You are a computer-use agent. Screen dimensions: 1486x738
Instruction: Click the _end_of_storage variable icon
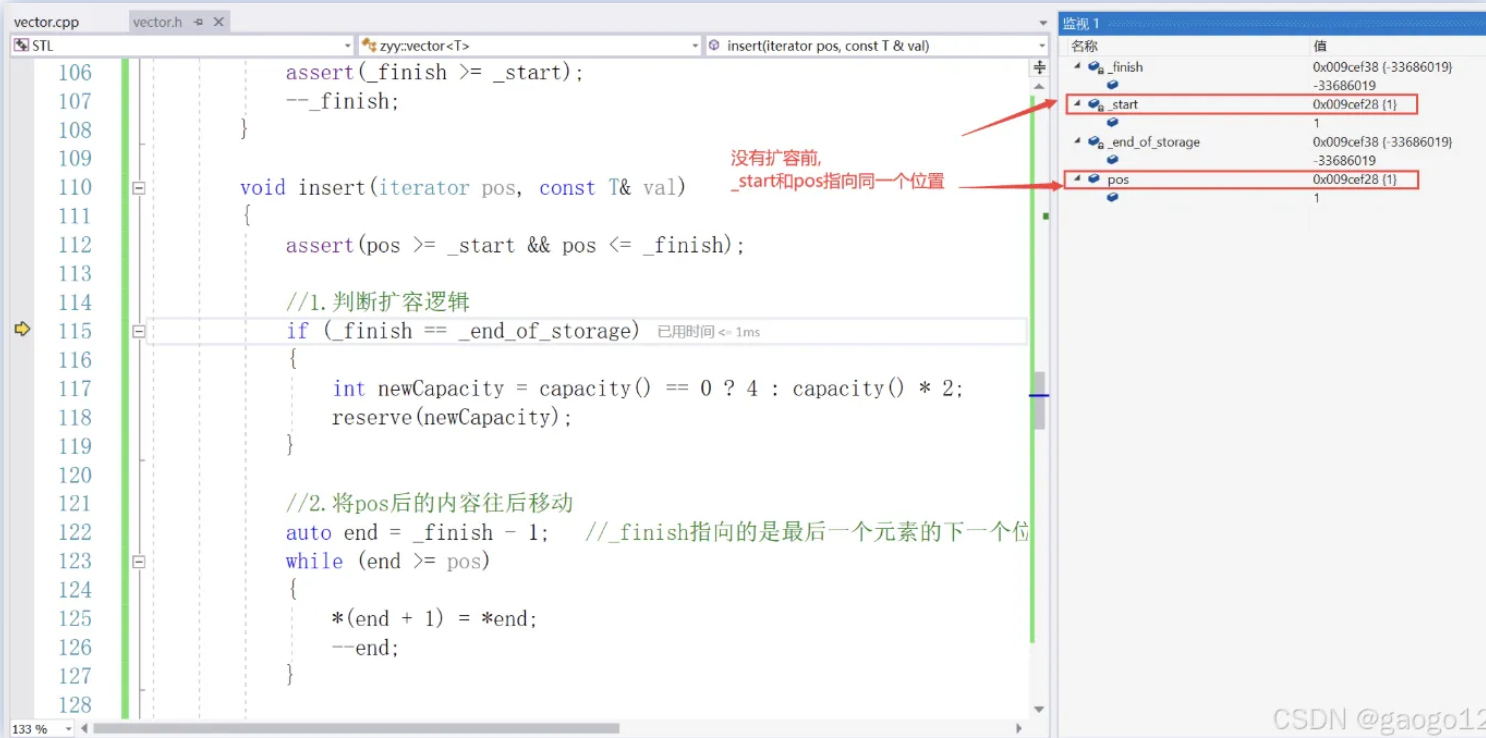coord(1096,143)
